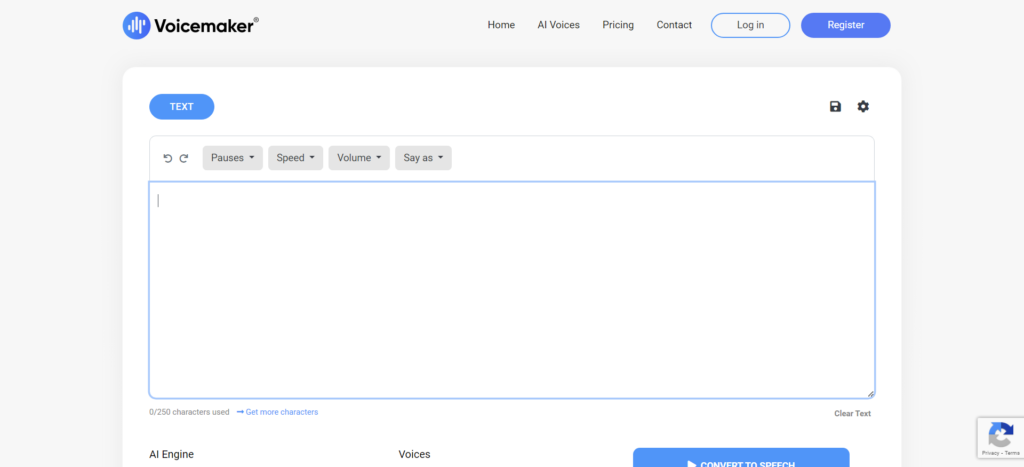Open the Speed dropdown menu

point(295,158)
